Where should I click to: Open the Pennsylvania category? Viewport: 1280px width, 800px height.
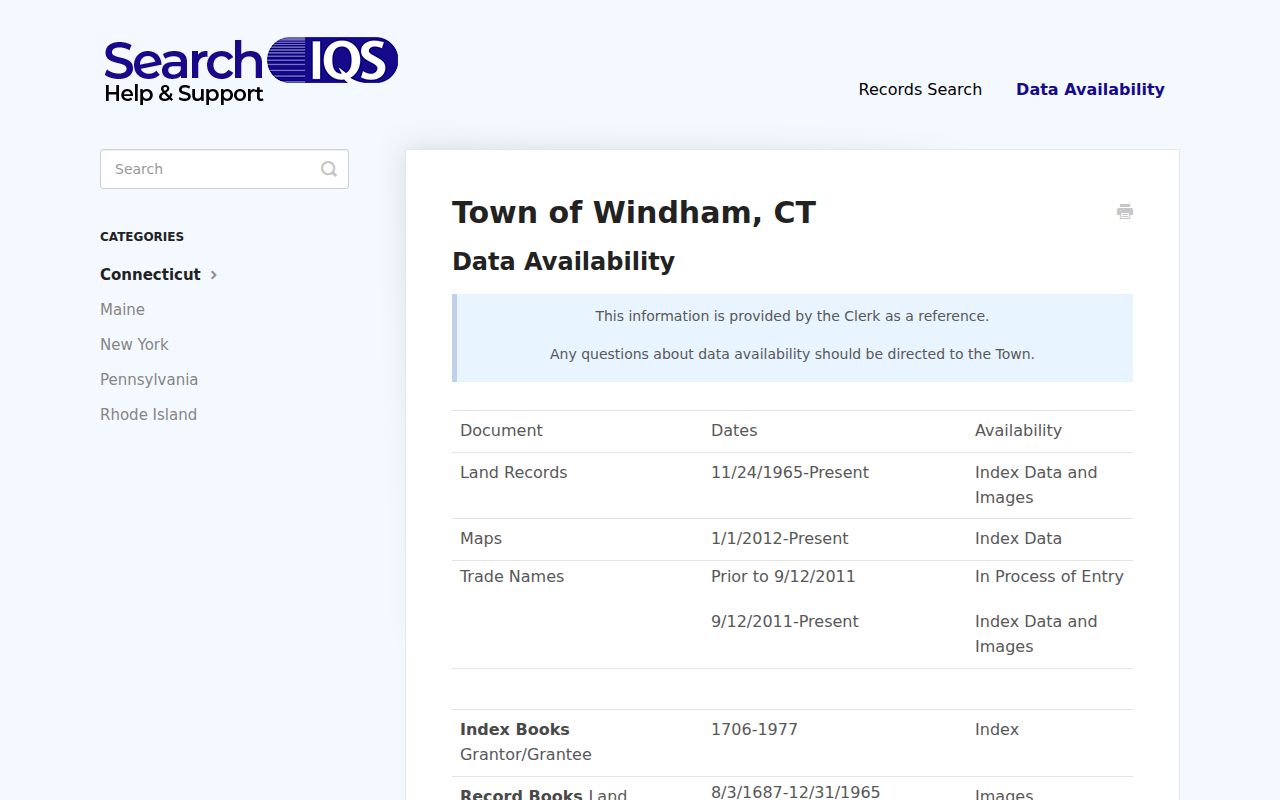(149, 379)
